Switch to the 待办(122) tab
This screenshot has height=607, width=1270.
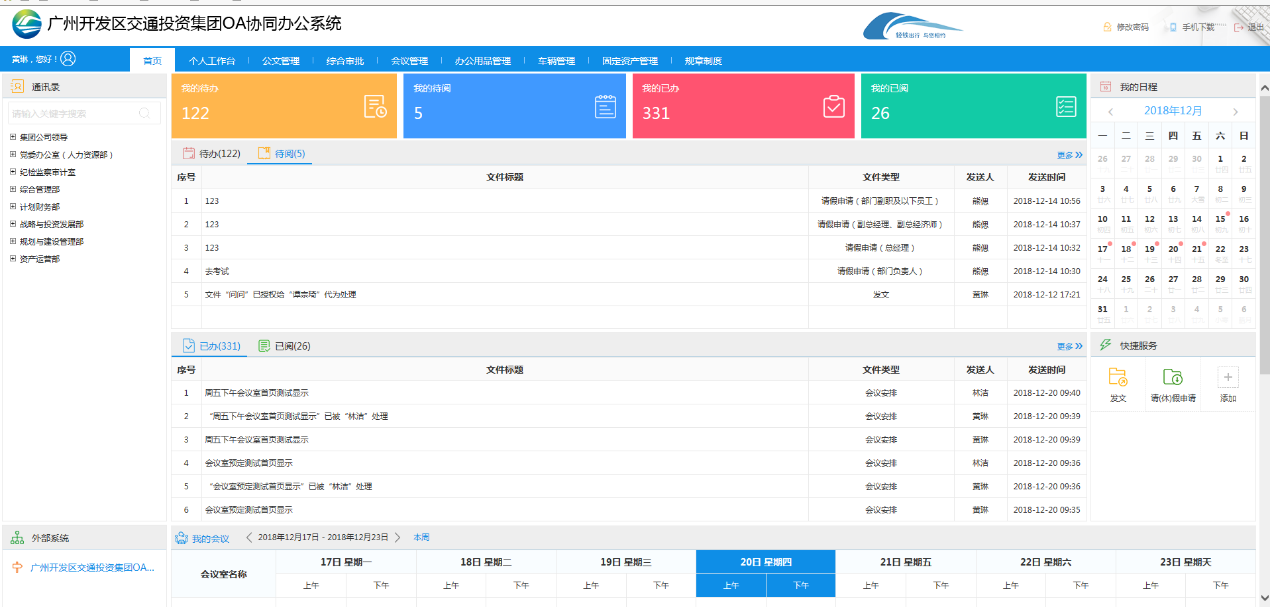pyautogui.click(x=212, y=154)
